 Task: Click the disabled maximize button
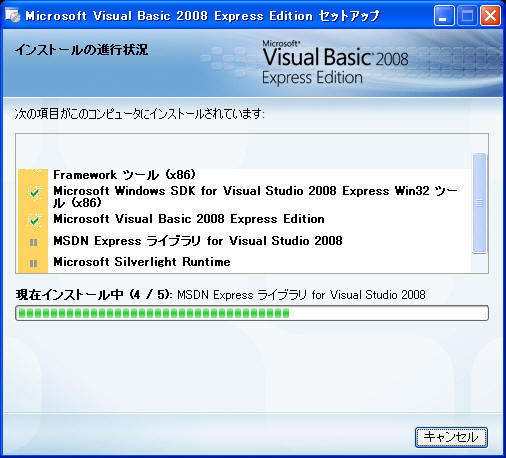click(x=467, y=16)
